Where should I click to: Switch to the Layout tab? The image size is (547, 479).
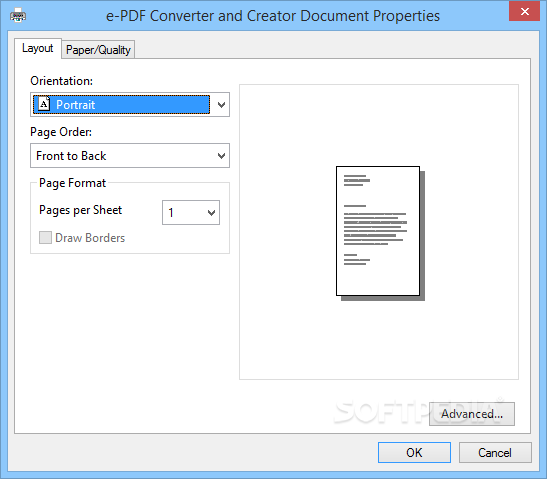click(38, 48)
